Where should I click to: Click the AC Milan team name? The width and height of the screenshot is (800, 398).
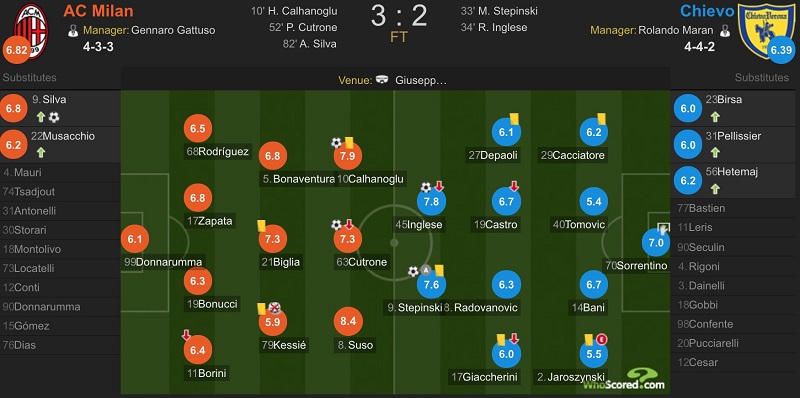[x=98, y=11]
